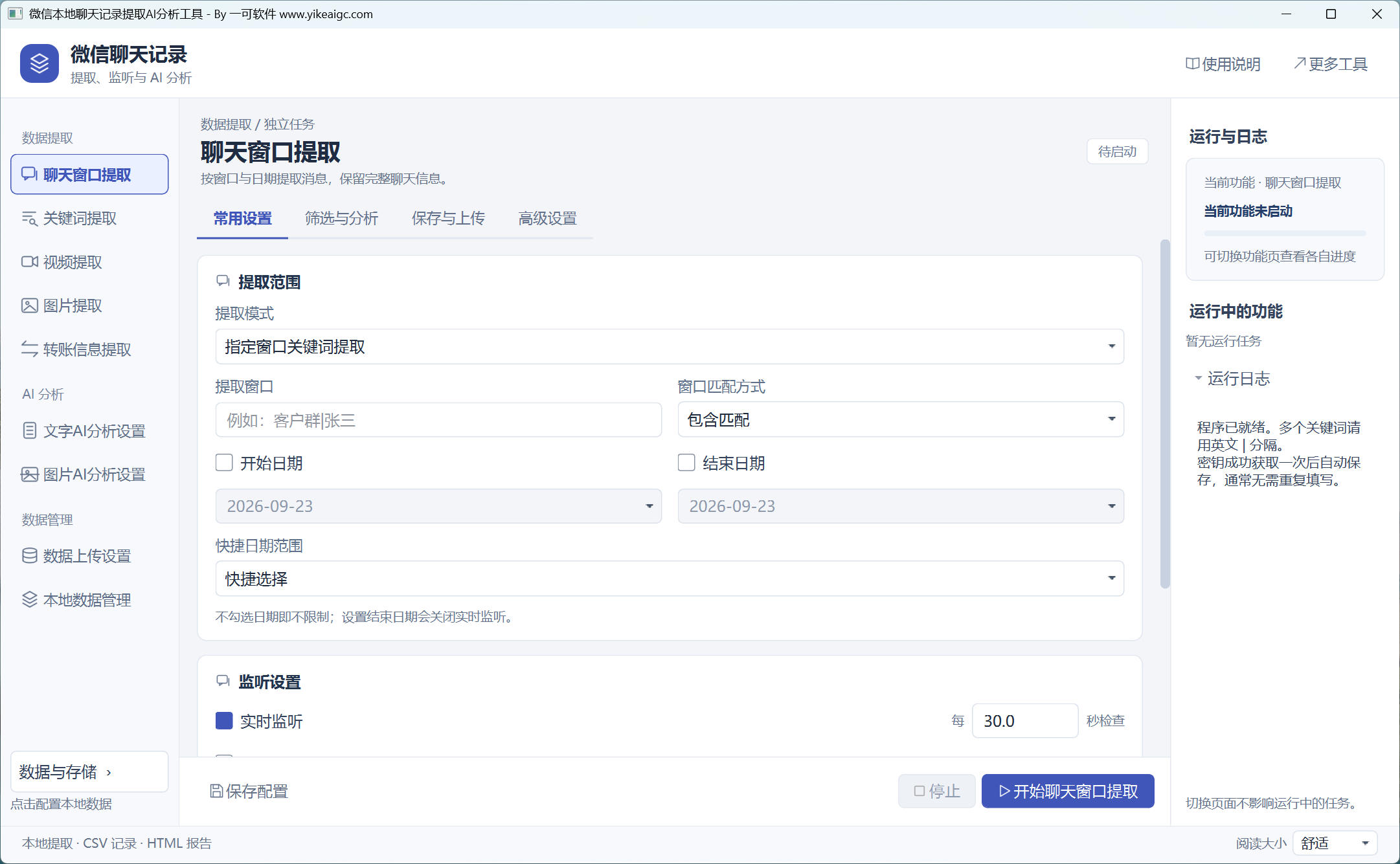Click the book icon next to 使用说明
This screenshot has height=864, width=1400.
coord(1192,63)
